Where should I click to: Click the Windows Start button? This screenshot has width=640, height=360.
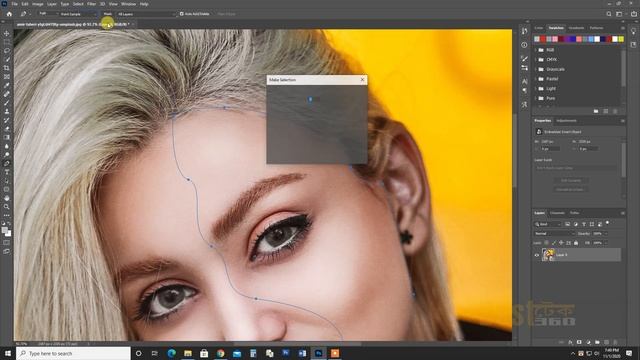point(8,353)
